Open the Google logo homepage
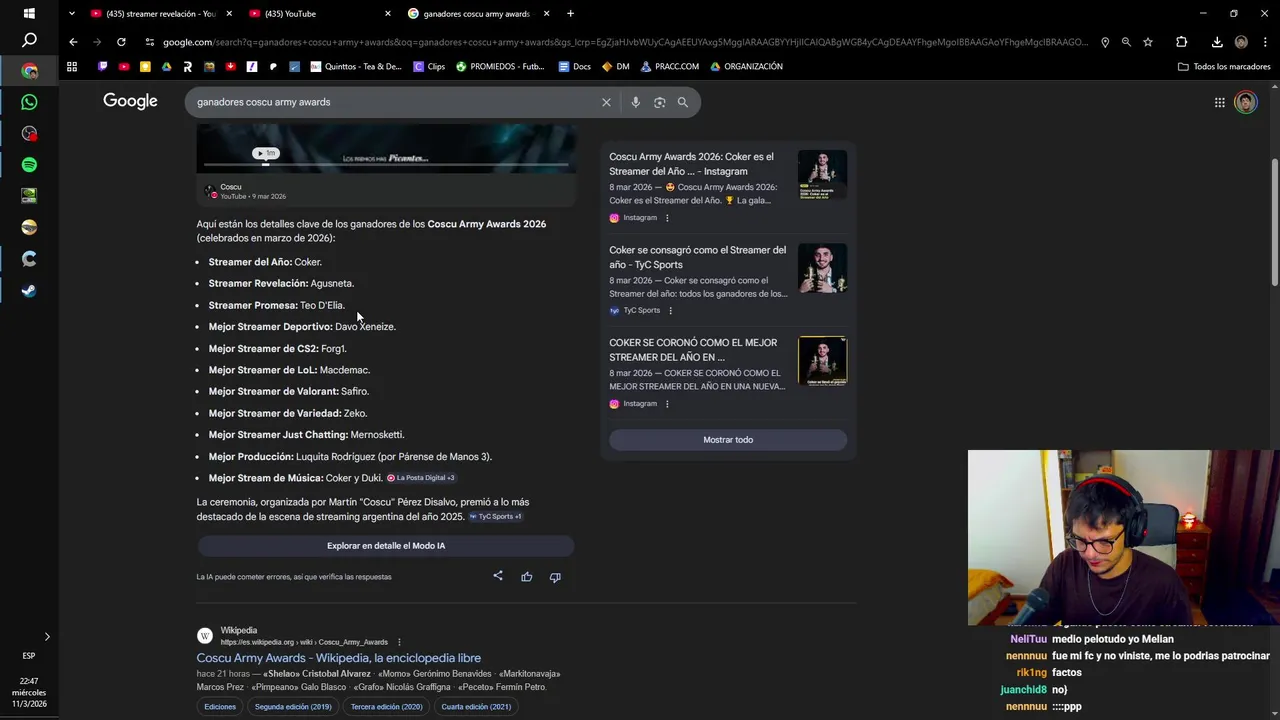Viewport: 1280px width, 720px height. tap(130, 101)
